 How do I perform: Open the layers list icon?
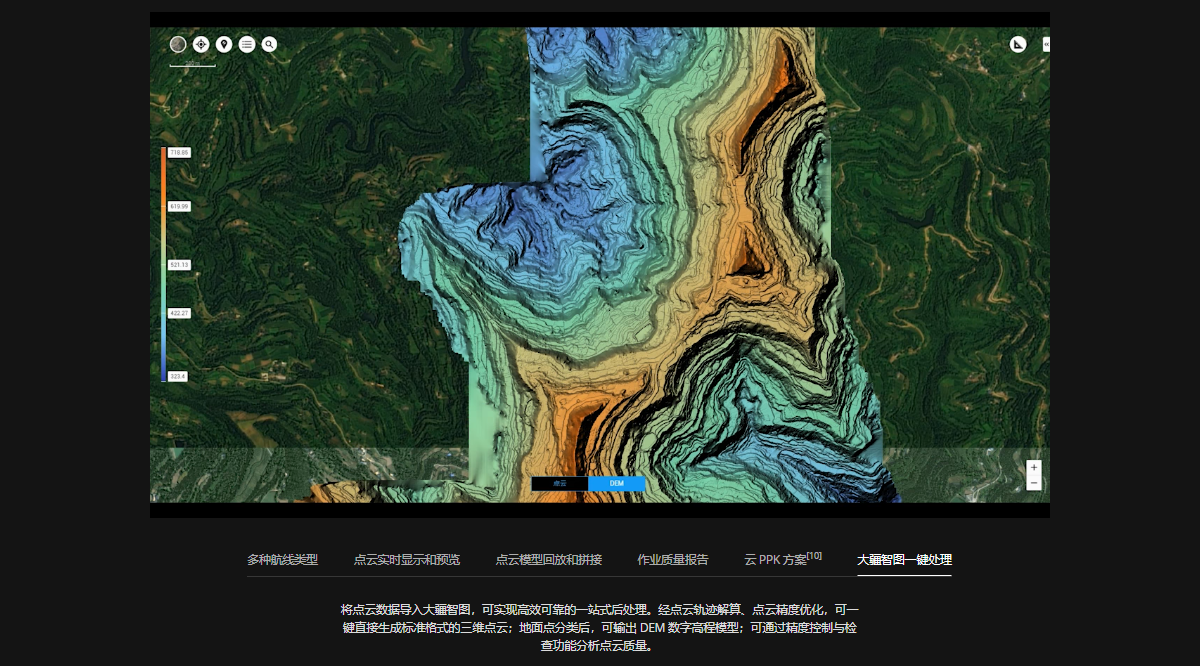tap(247, 44)
